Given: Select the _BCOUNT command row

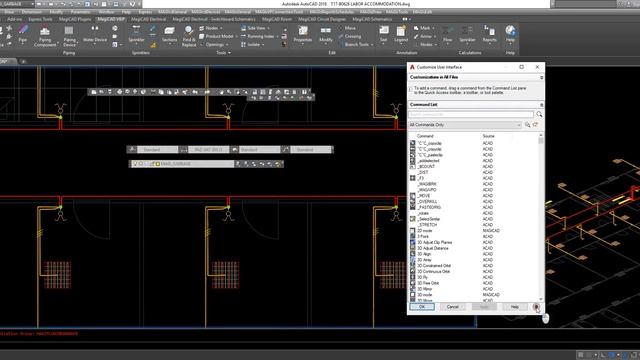Looking at the screenshot, I should [473, 167].
